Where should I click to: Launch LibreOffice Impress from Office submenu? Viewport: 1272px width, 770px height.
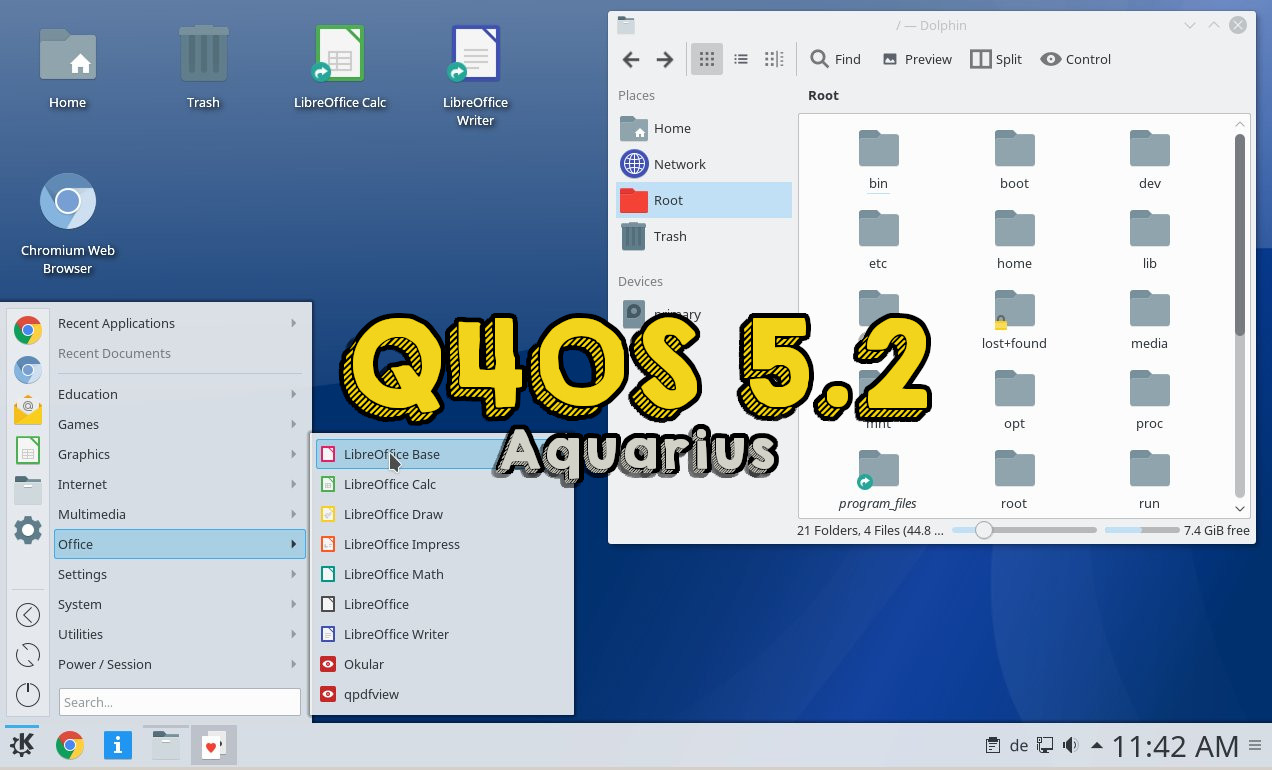pyautogui.click(x=443, y=544)
